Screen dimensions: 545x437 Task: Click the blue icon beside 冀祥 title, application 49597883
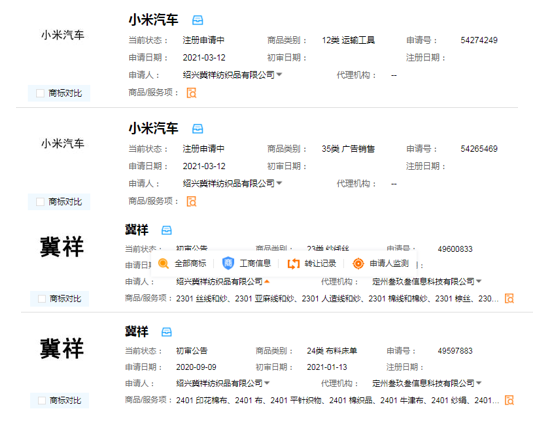coord(166,332)
